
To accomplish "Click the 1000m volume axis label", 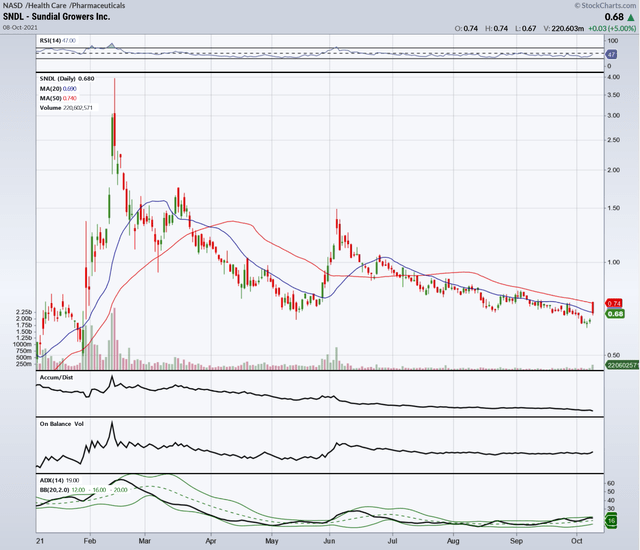I will click(x=23, y=344).
